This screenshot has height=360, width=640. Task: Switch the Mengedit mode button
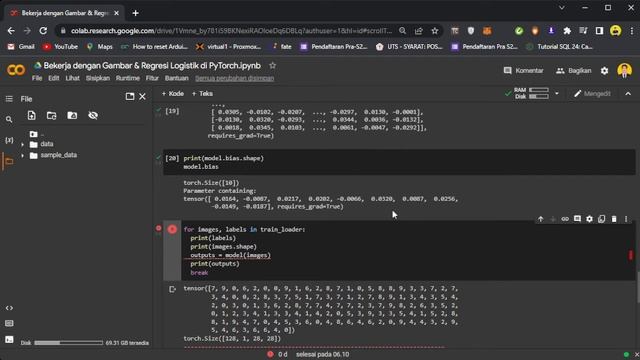(592, 93)
